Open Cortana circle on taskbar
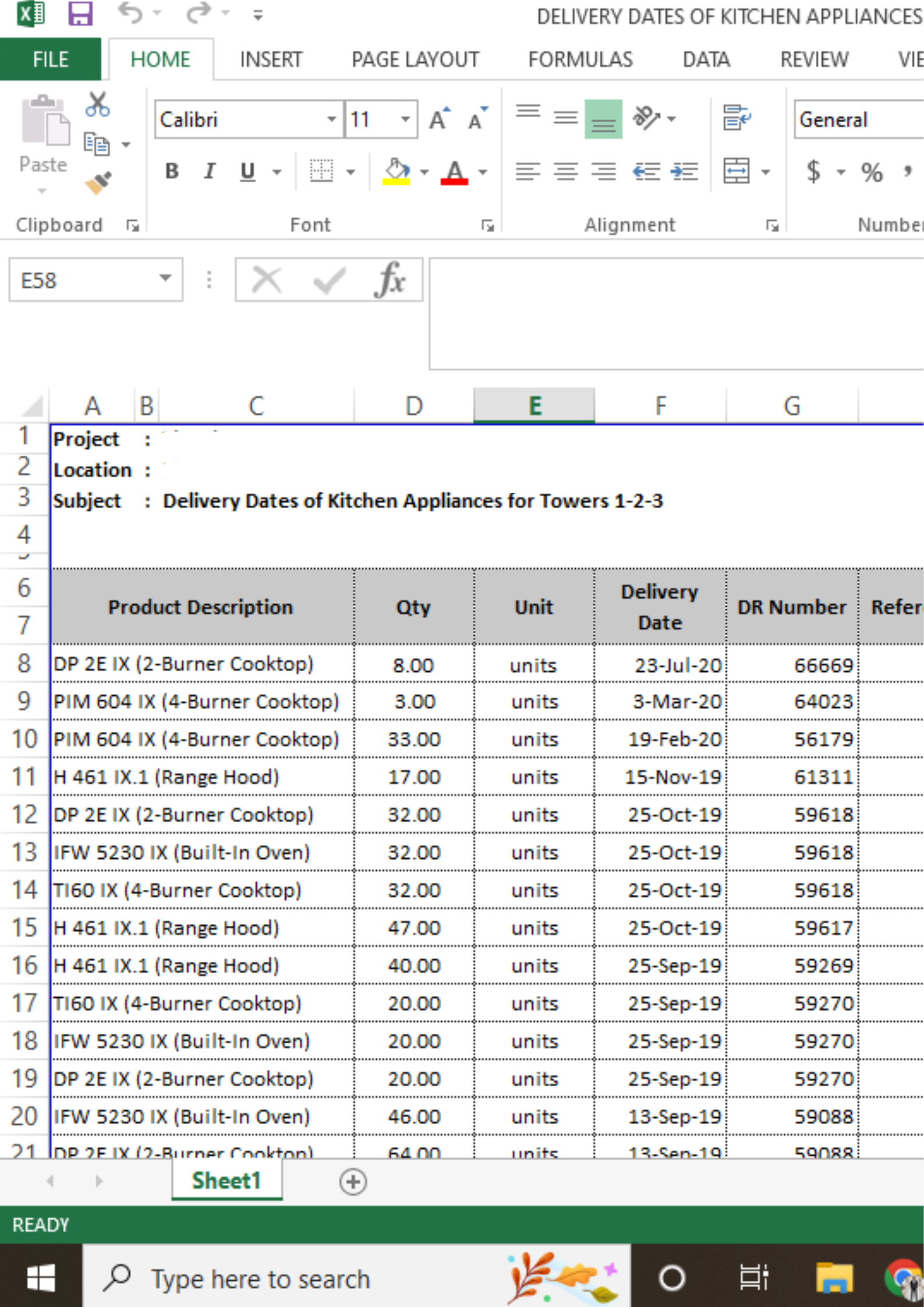Image resolution: width=924 pixels, height=1307 pixels. point(672,1279)
